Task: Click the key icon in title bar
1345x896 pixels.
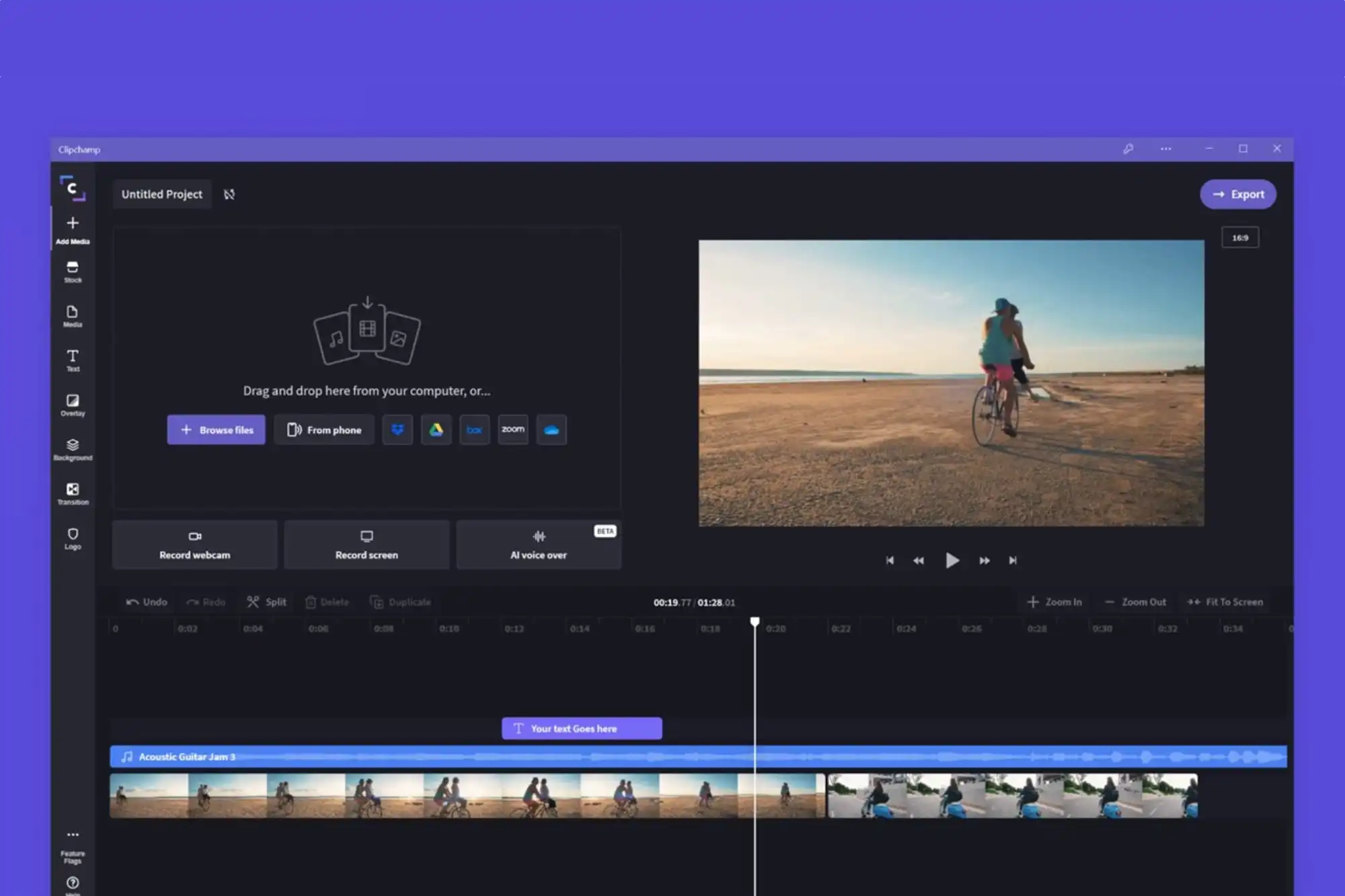Action: click(1128, 149)
